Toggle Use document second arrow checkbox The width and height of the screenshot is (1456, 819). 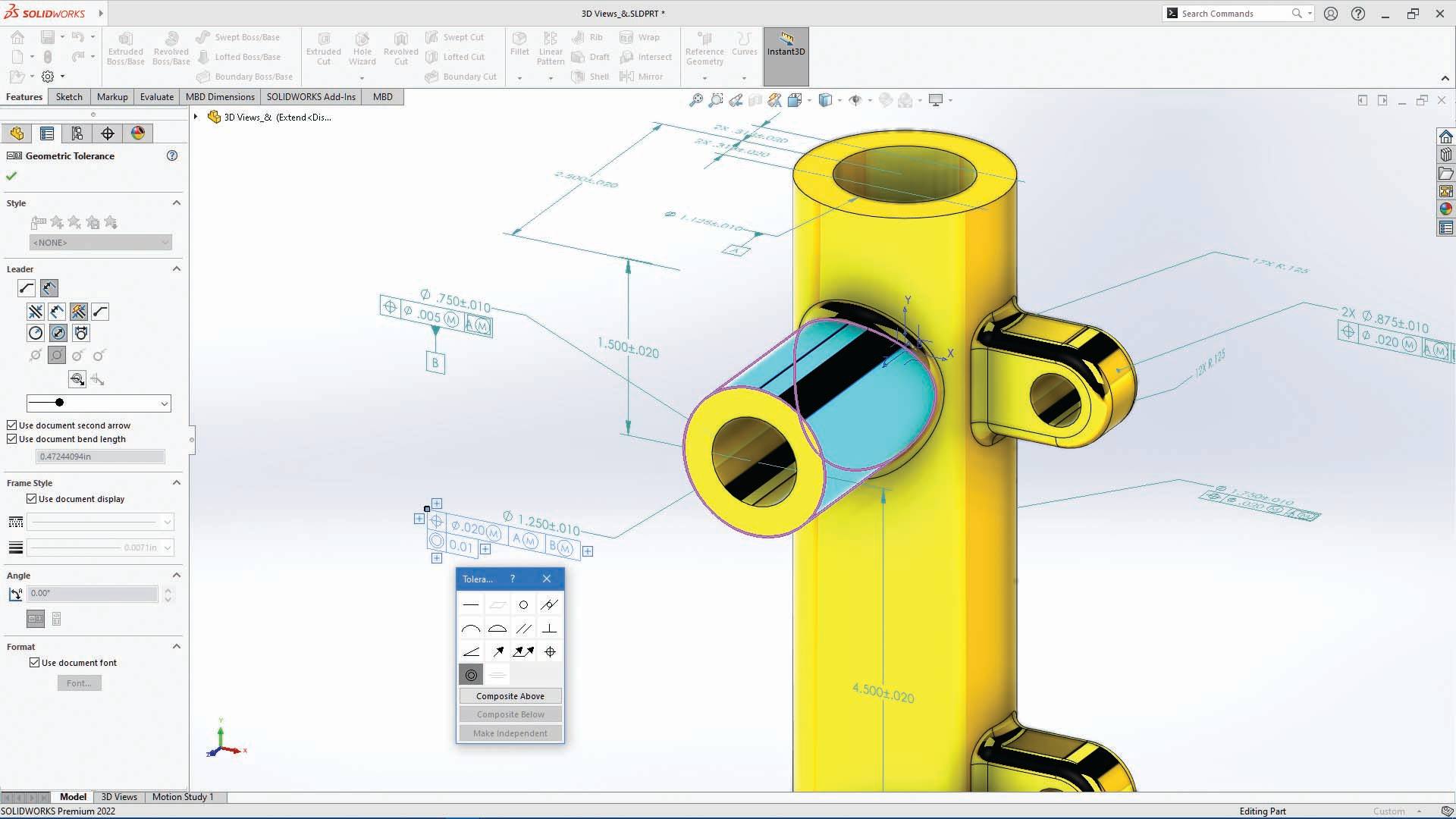(12, 425)
